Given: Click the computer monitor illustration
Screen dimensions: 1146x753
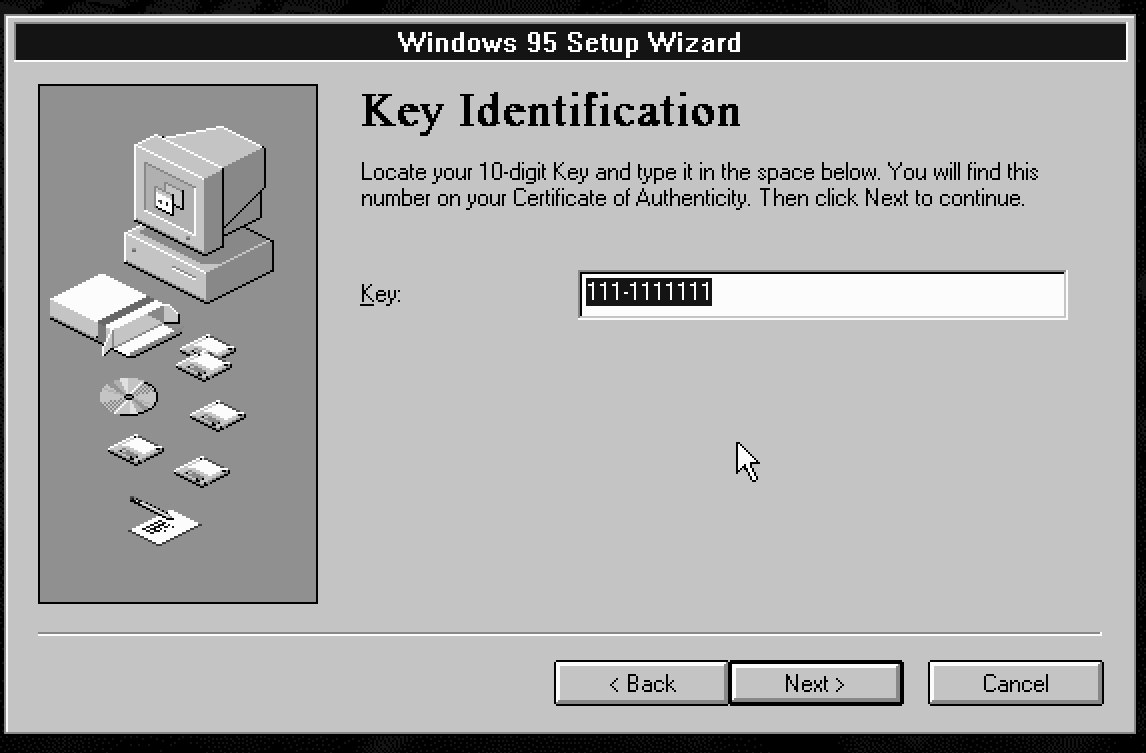Looking at the screenshot, I should point(199,188).
